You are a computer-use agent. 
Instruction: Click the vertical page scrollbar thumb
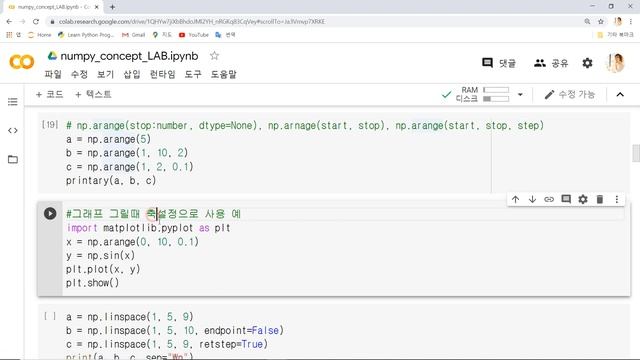(x=636, y=153)
